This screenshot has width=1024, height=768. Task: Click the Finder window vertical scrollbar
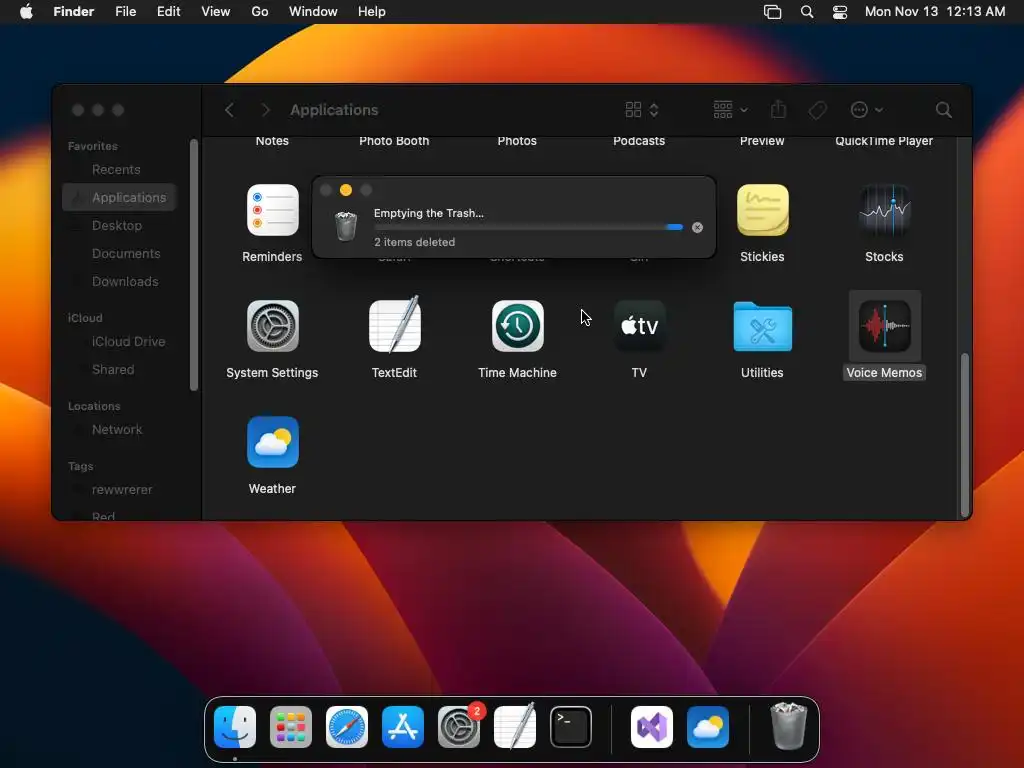point(965,434)
